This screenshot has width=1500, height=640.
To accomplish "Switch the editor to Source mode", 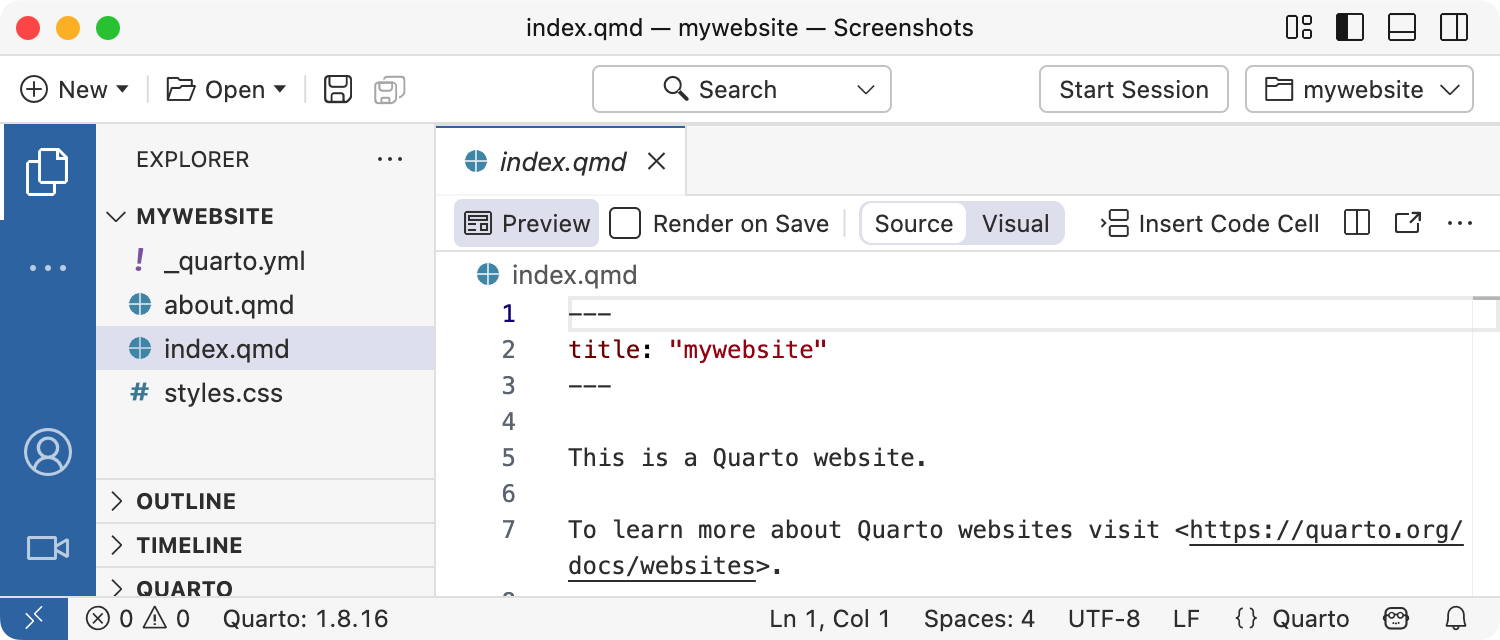I will pyautogui.click(x=913, y=223).
